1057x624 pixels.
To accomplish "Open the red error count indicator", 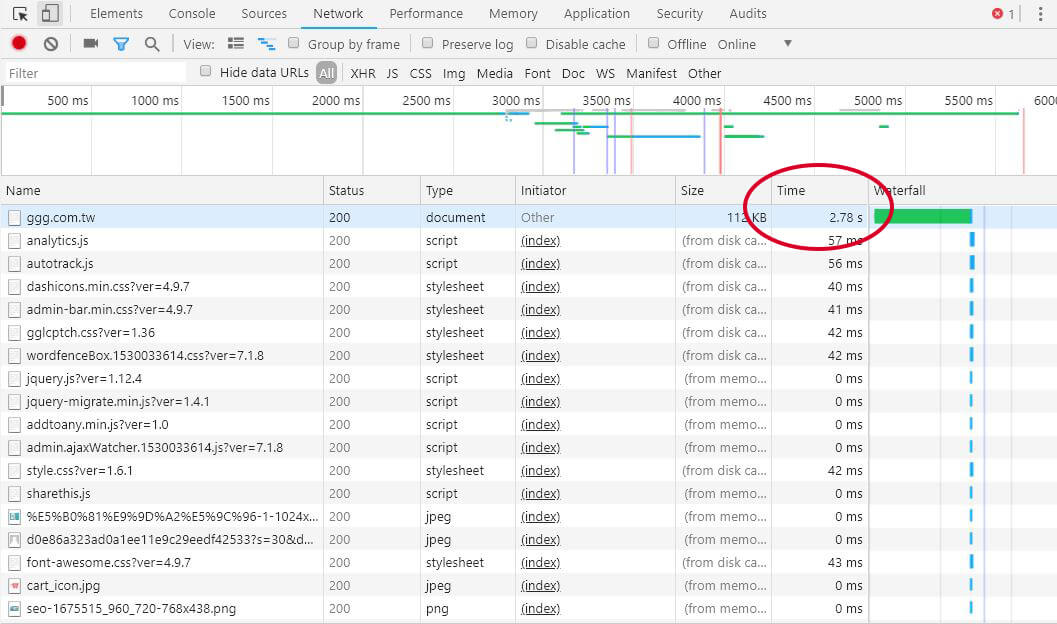I will tap(1003, 13).
